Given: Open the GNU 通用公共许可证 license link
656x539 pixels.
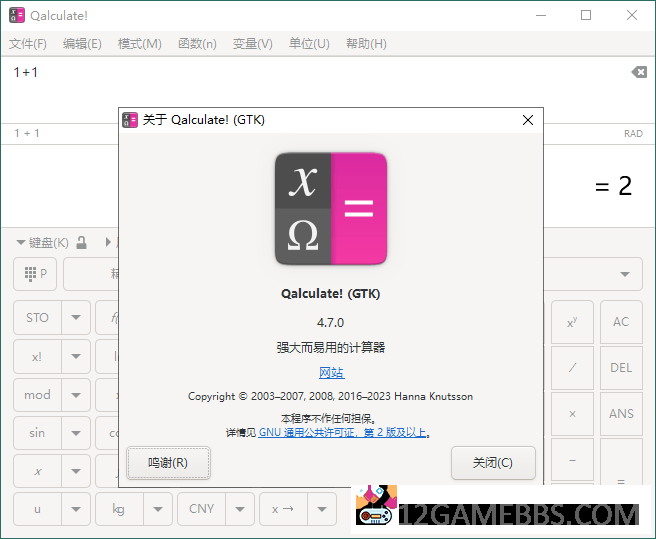Looking at the screenshot, I should point(342,432).
